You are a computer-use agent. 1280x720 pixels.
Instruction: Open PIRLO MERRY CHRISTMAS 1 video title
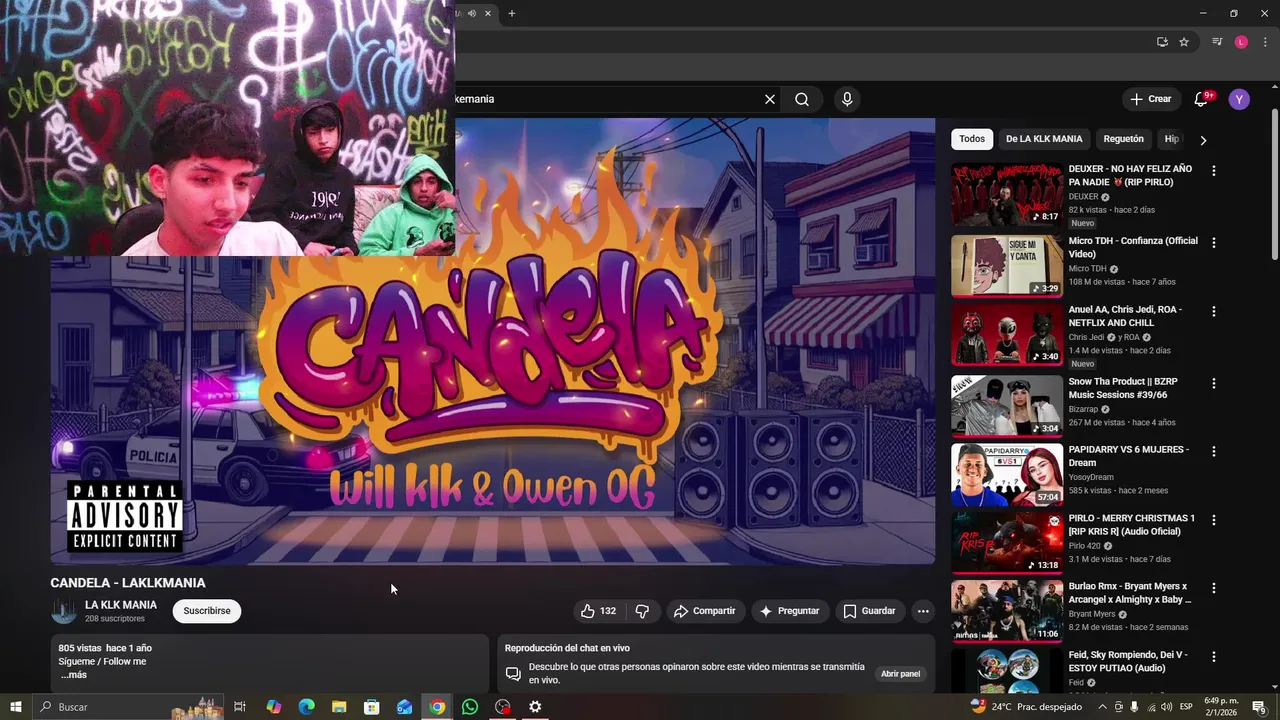(x=1132, y=525)
